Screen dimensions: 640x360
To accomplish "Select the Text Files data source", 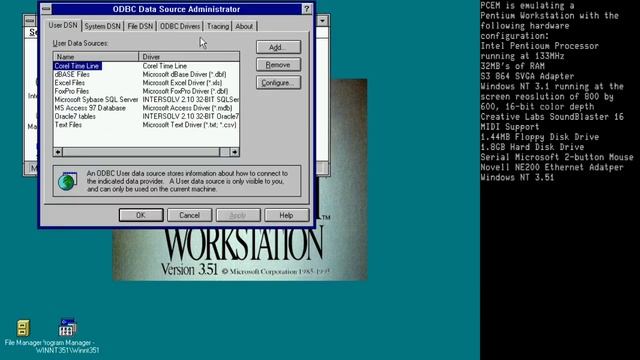I will [x=68, y=125].
